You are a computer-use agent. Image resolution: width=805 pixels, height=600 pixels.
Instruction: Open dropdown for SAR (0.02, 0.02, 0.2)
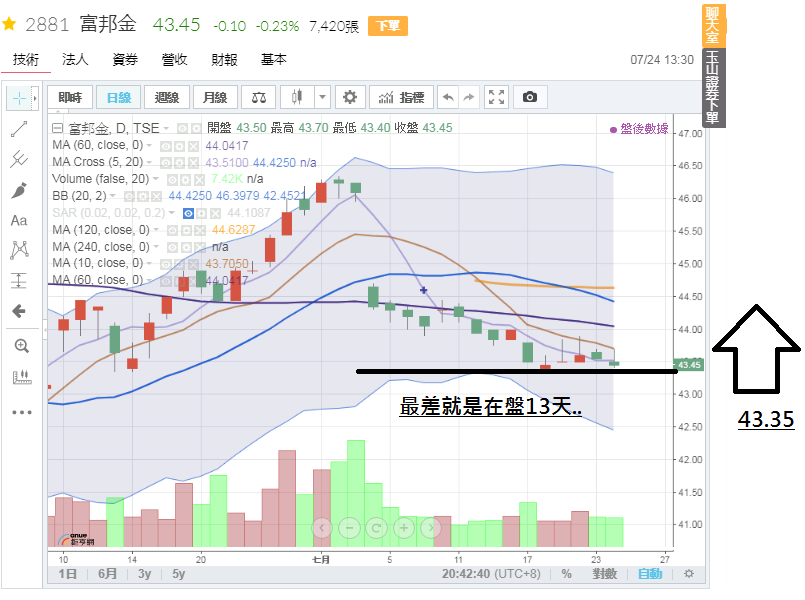point(172,213)
